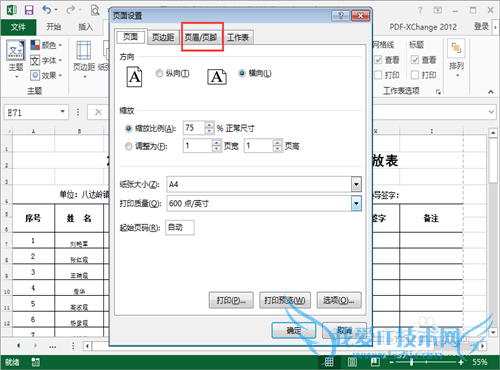Click Cancel (取消) button
The width and height of the screenshot is (500, 370).
(x=344, y=330)
